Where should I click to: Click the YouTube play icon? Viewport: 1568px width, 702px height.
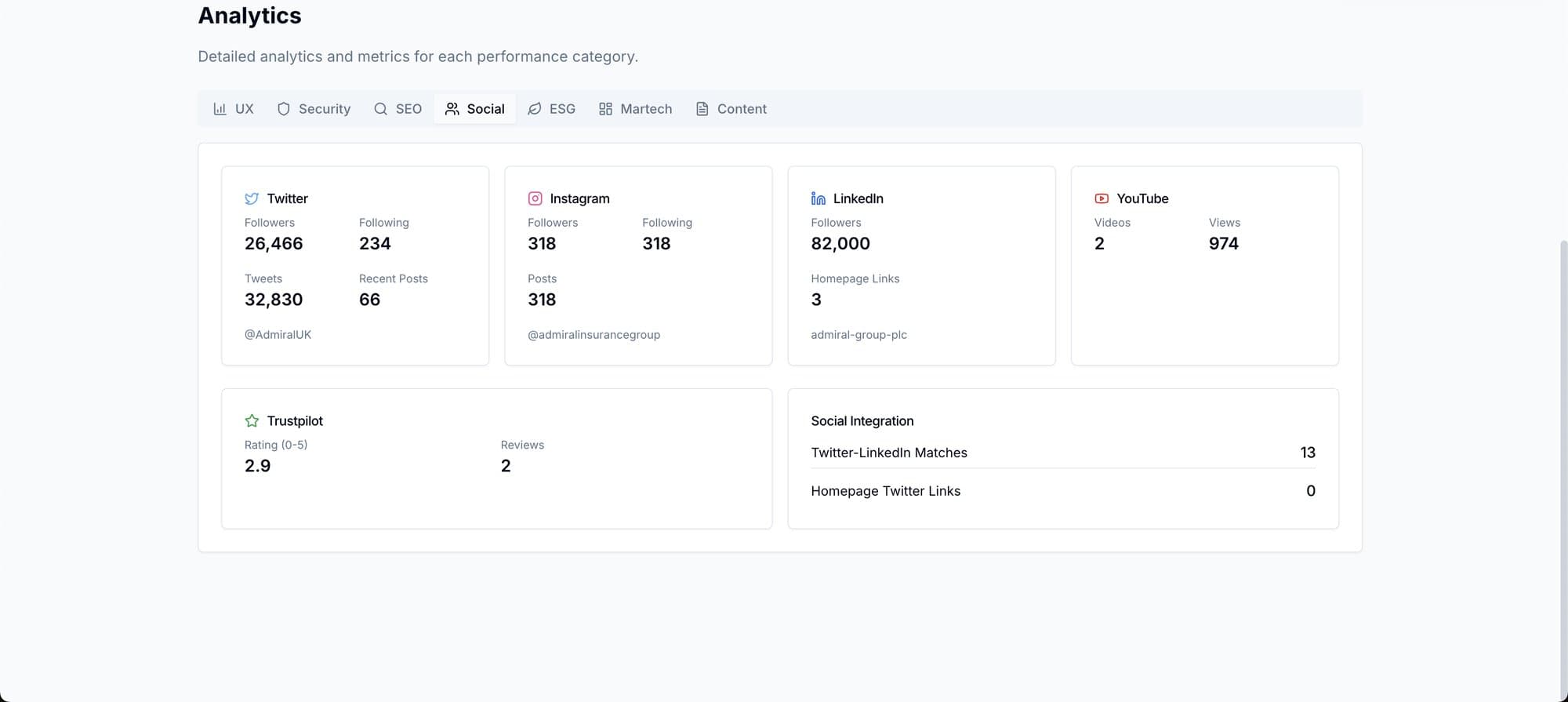coord(1102,198)
